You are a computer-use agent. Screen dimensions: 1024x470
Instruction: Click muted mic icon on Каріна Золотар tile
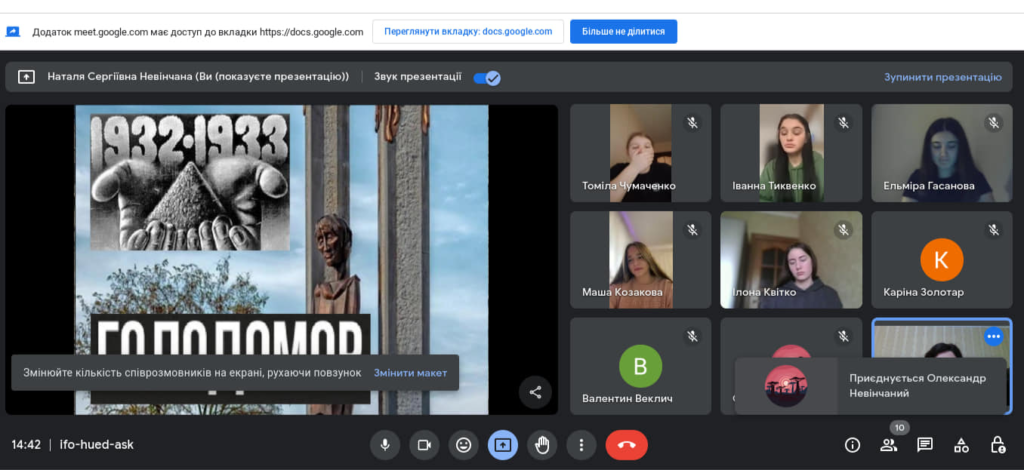(x=994, y=230)
